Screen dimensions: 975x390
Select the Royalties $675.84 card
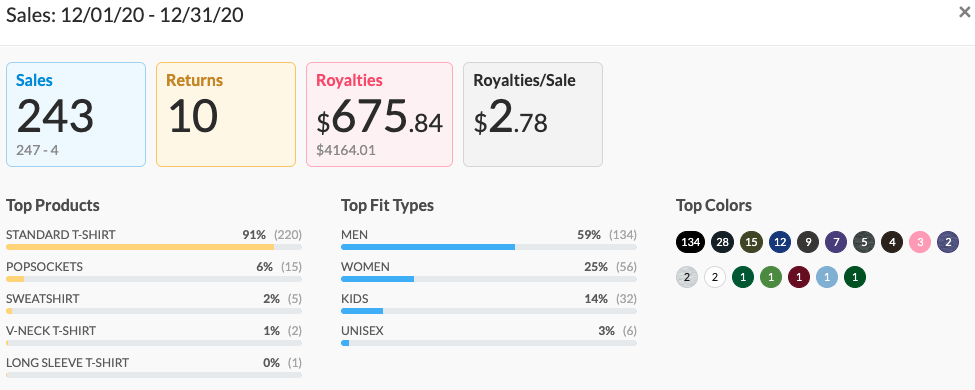point(379,114)
